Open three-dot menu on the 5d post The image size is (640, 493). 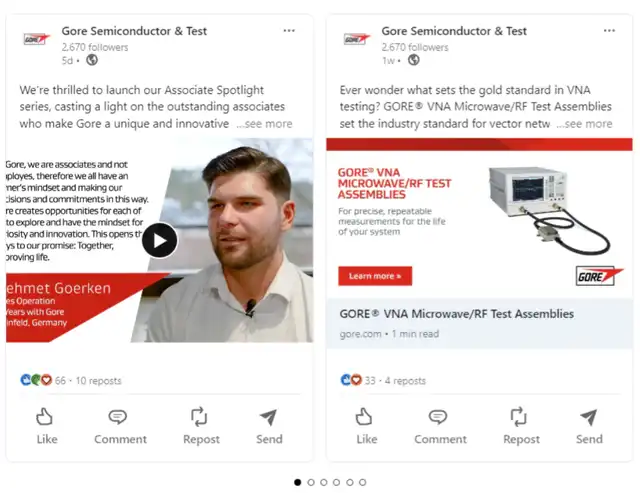(289, 31)
